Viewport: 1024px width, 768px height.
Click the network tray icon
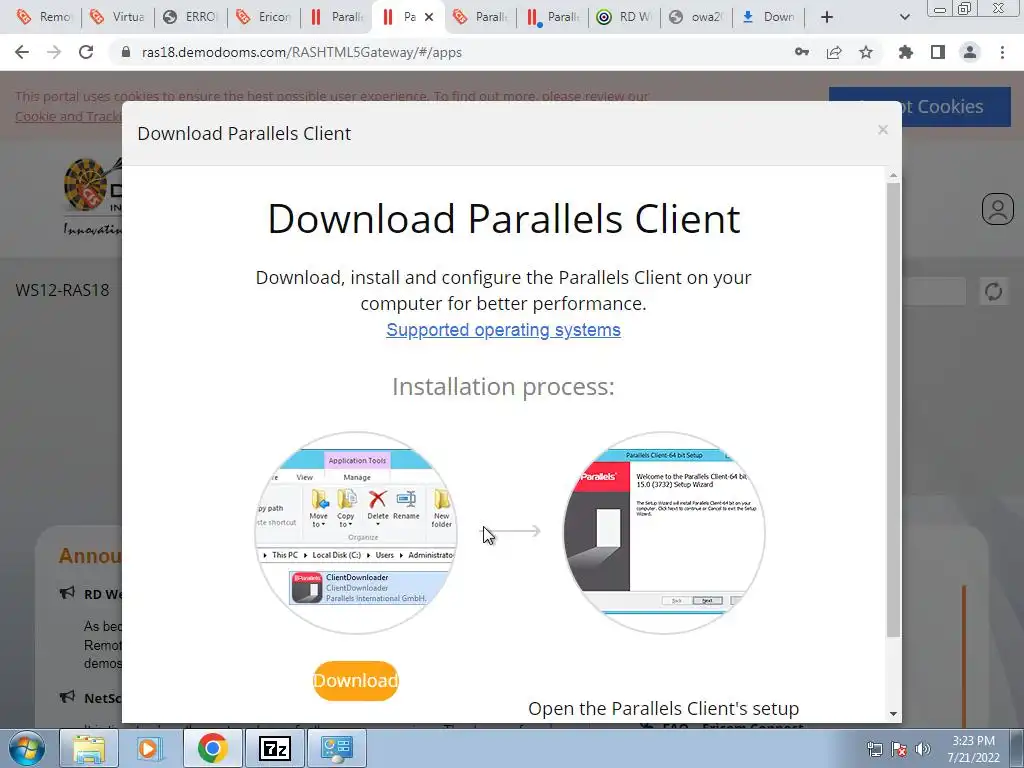(874, 749)
